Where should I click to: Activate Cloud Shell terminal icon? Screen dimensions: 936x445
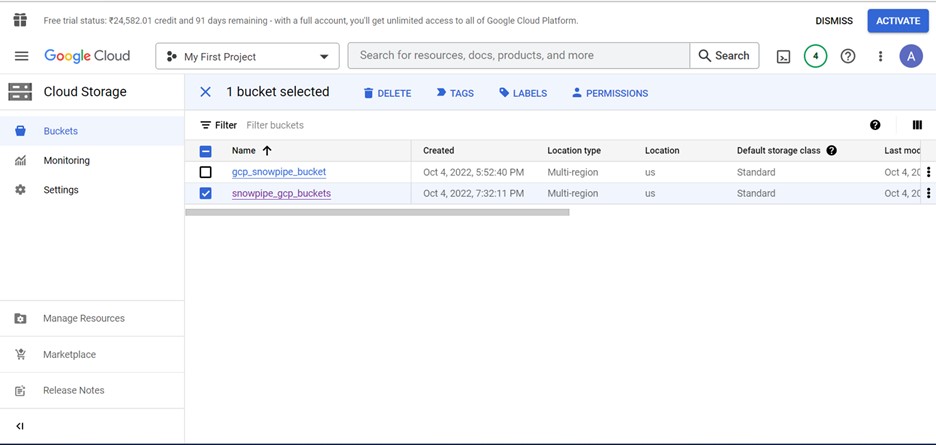click(784, 56)
